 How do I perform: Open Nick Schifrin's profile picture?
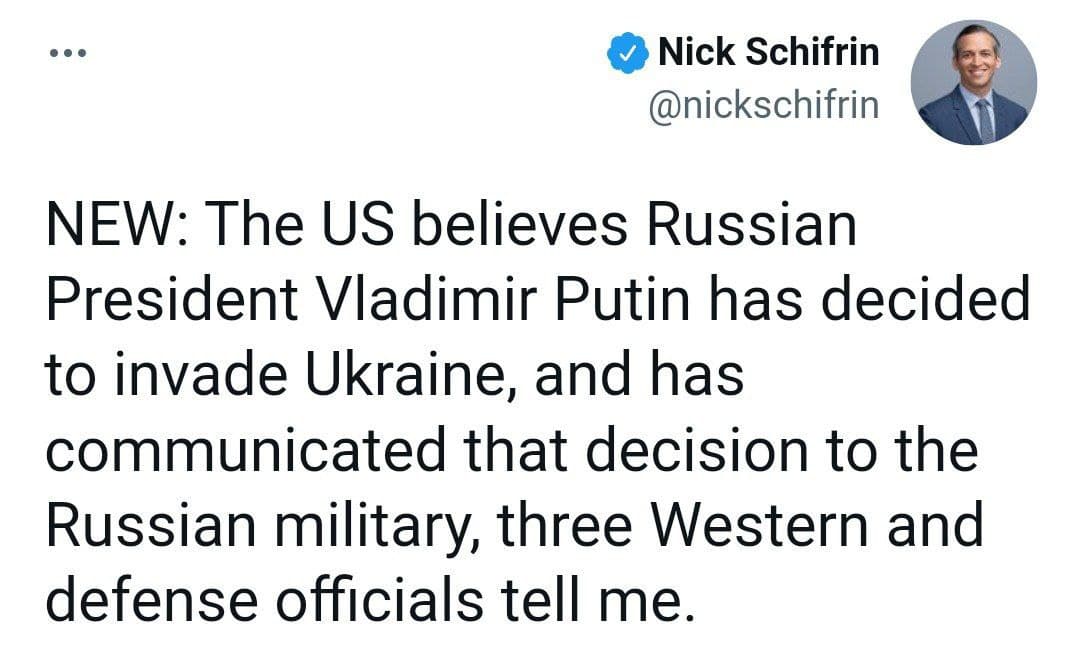pyautogui.click(x=973, y=82)
